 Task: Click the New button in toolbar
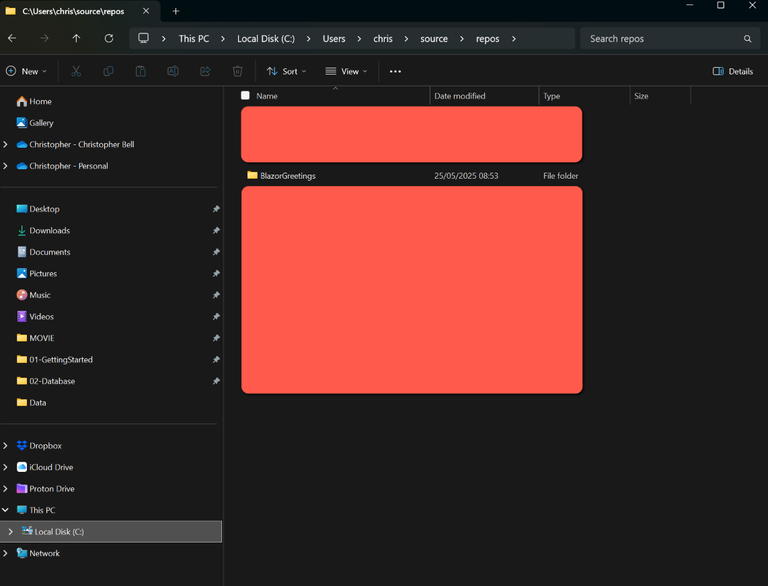pos(26,71)
